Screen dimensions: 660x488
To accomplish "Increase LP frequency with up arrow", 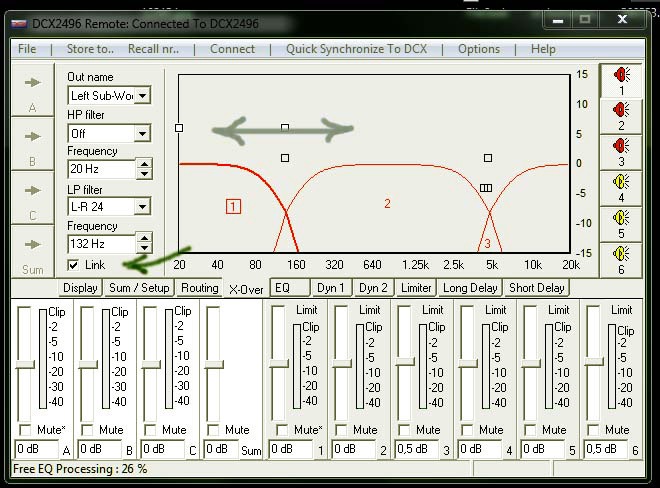I will [144, 238].
